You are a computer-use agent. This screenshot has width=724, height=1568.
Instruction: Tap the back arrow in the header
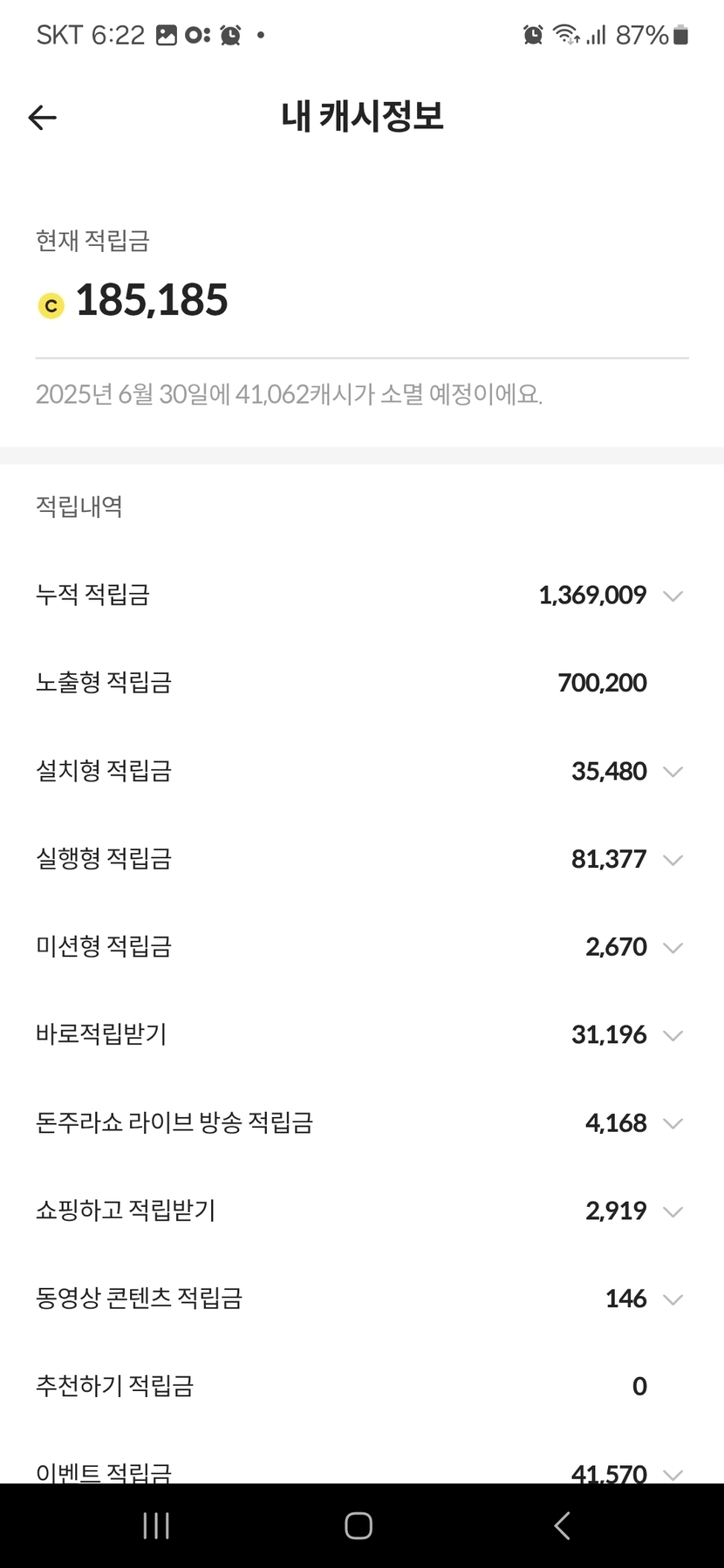43,118
